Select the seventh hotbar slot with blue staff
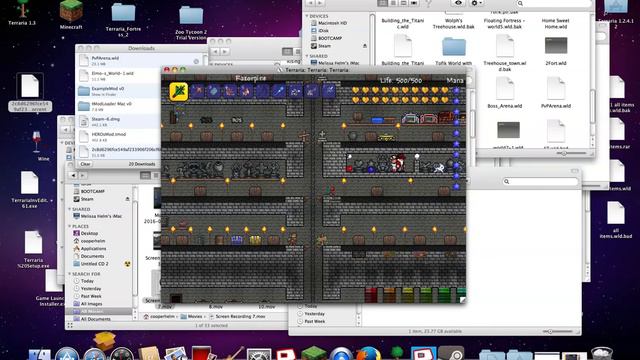 (279, 91)
